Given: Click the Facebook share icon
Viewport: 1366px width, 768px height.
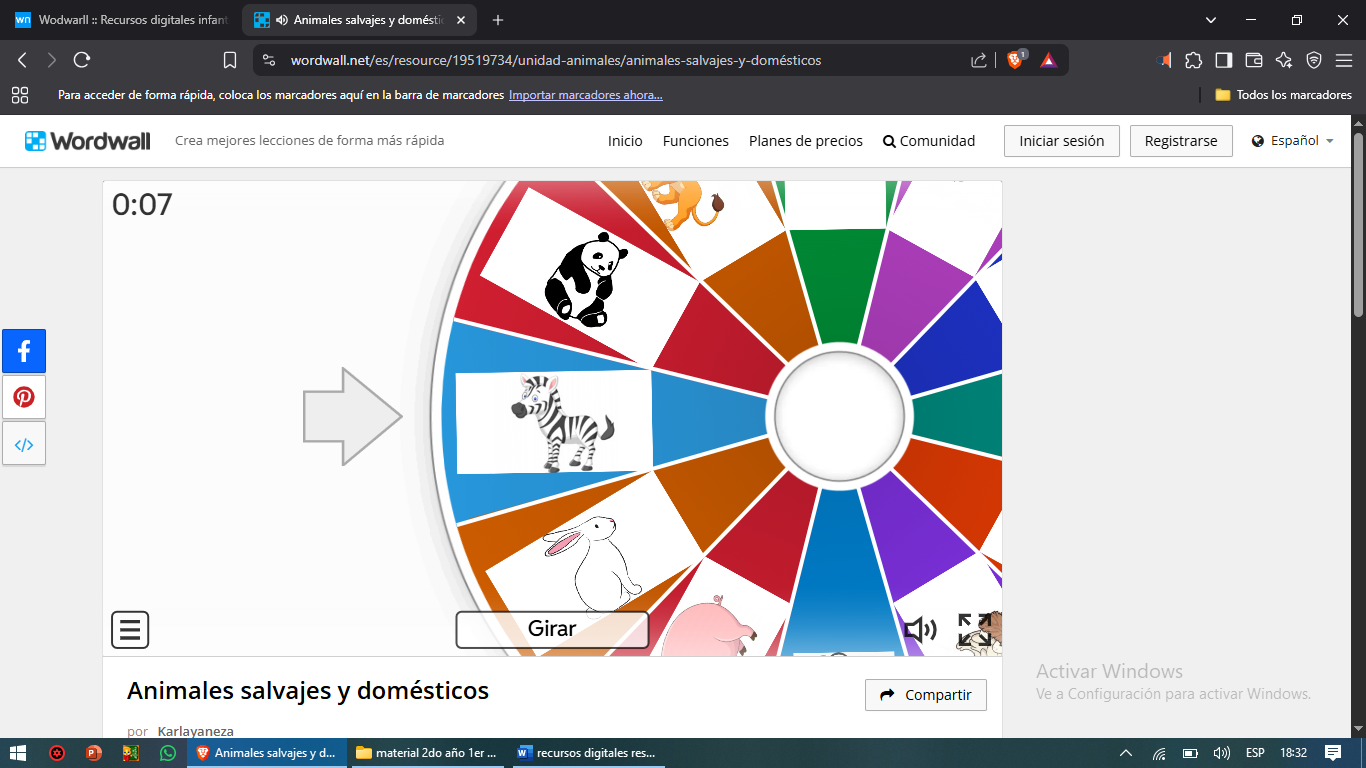Looking at the screenshot, I should (x=24, y=351).
